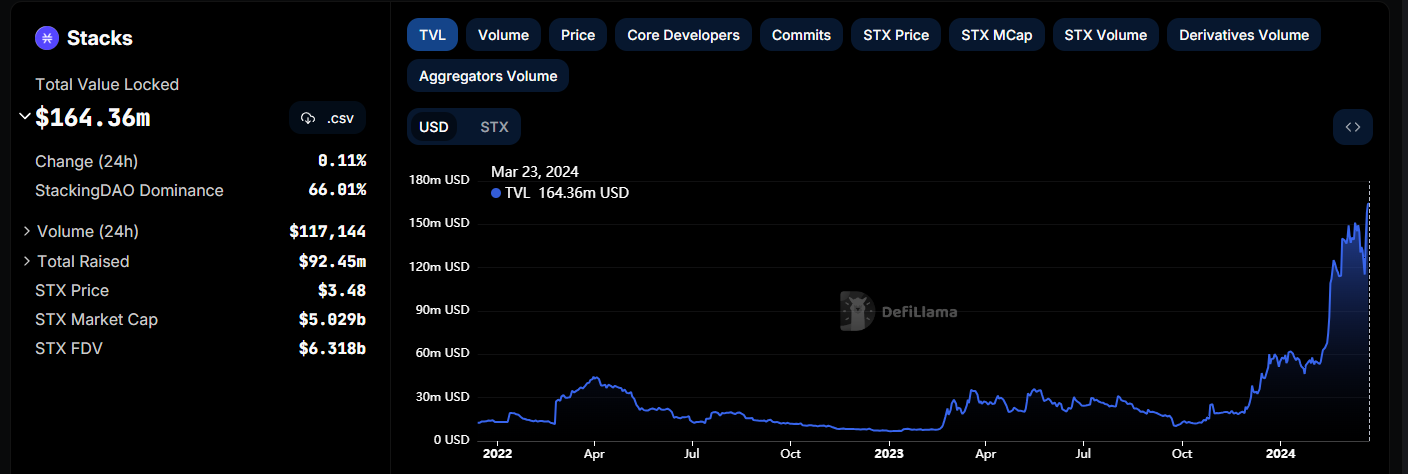Switch chart denomination to USD

point(434,127)
